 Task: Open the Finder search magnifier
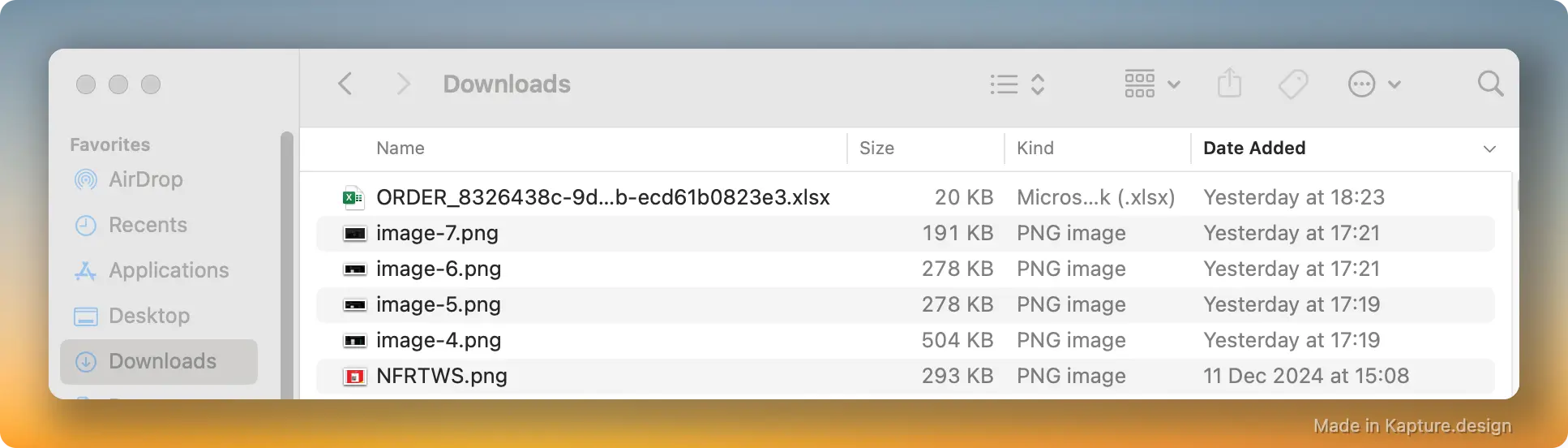click(1490, 83)
